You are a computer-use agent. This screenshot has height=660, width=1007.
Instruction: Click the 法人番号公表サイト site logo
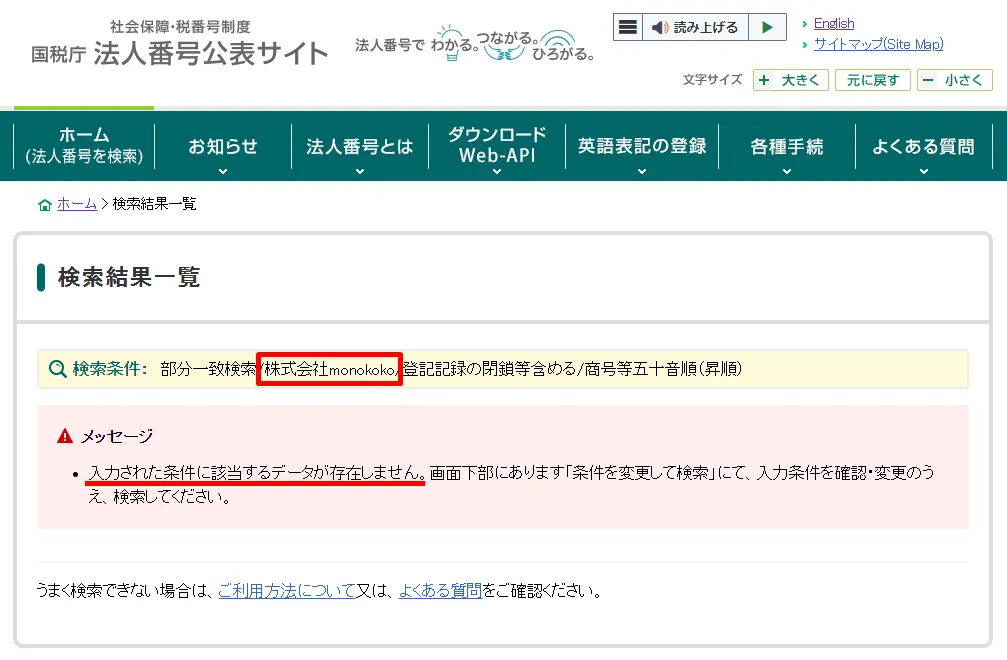180,45
